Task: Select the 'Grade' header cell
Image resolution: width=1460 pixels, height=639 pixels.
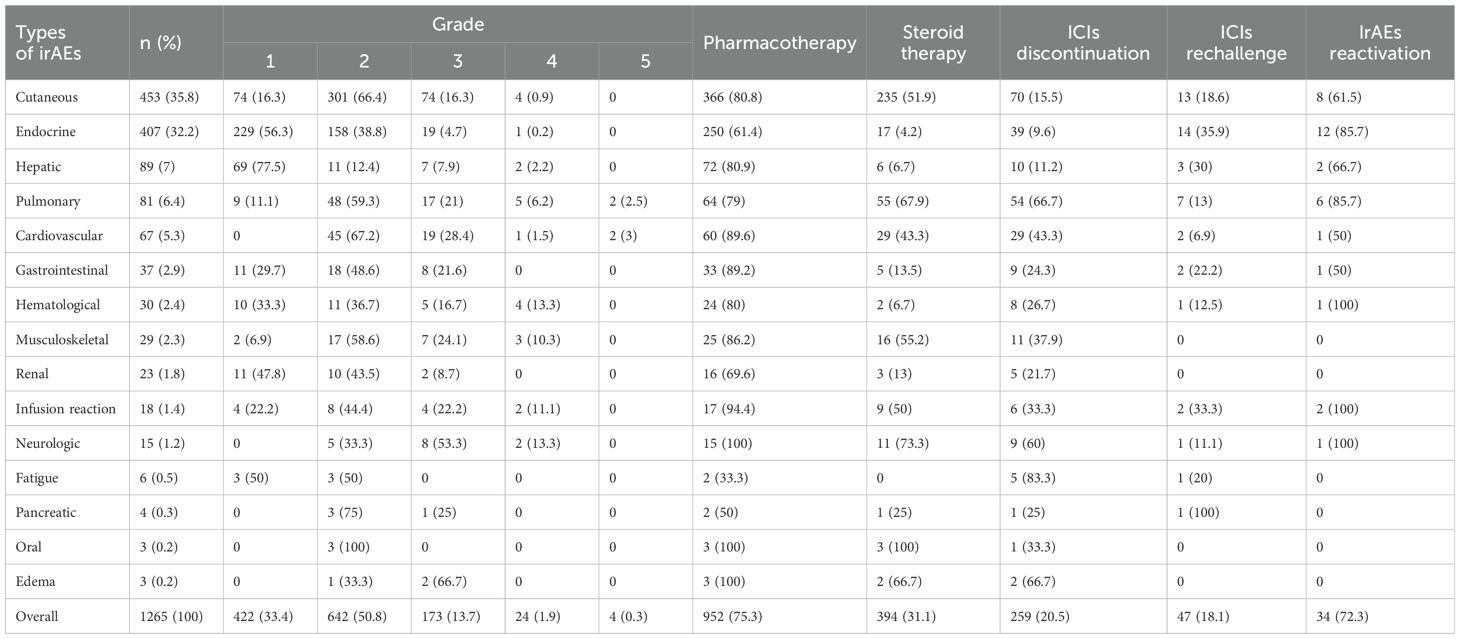Action: pos(457,25)
